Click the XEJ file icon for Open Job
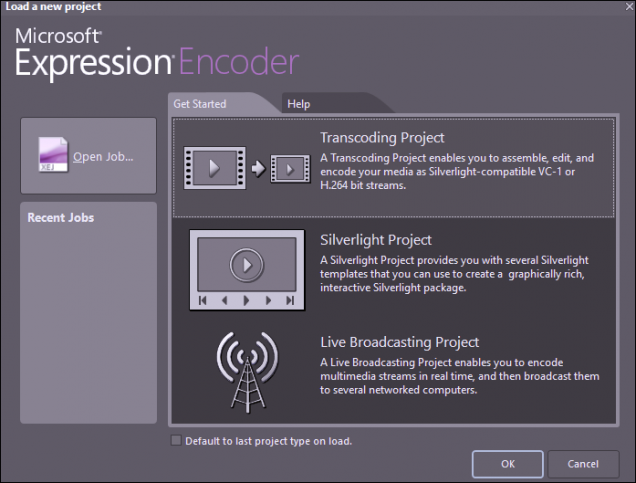The width and height of the screenshot is (636, 483). pos(53,155)
